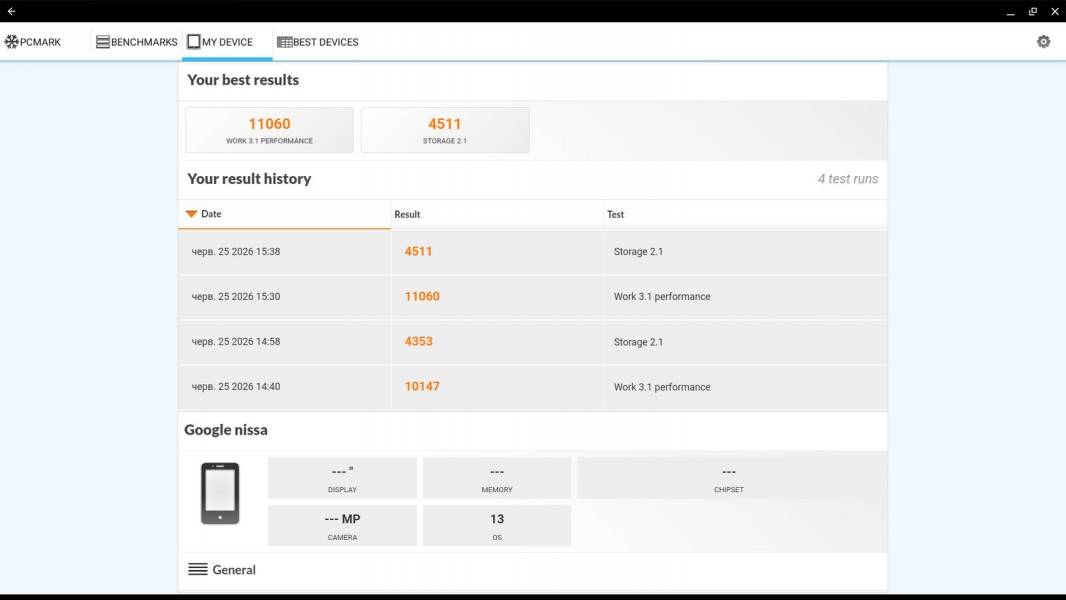
Task: Switch to the My Device tab
Action: point(227,42)
